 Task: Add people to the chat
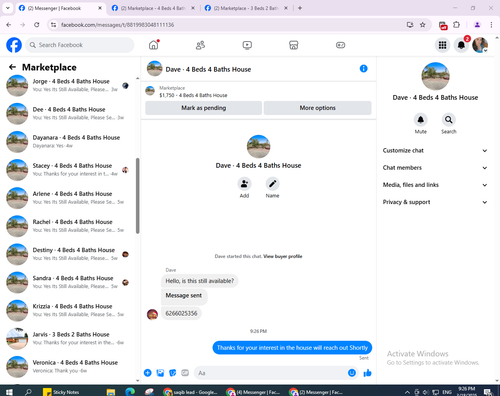[x=244, y=184]
